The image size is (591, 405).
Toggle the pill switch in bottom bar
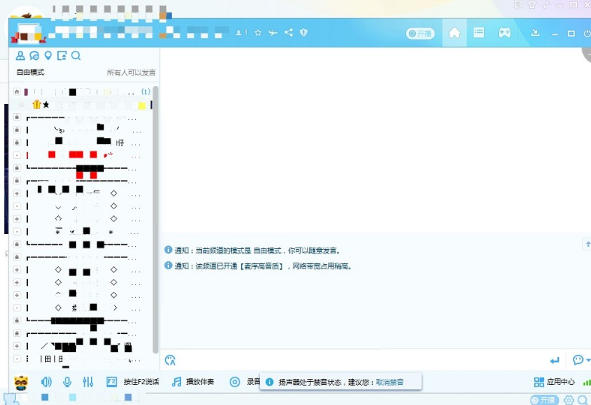544,400
